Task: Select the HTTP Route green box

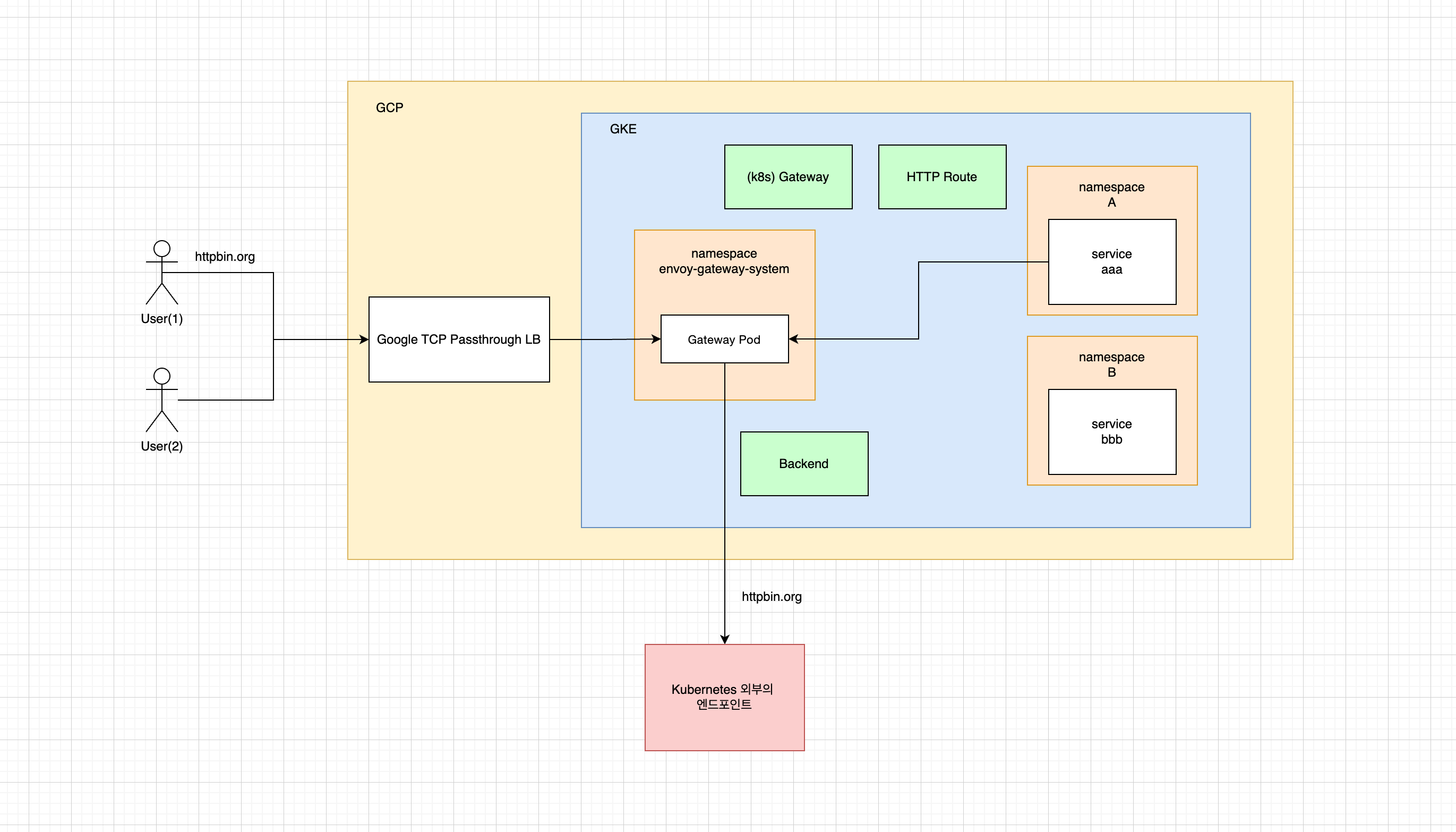Action: (941, 177)
